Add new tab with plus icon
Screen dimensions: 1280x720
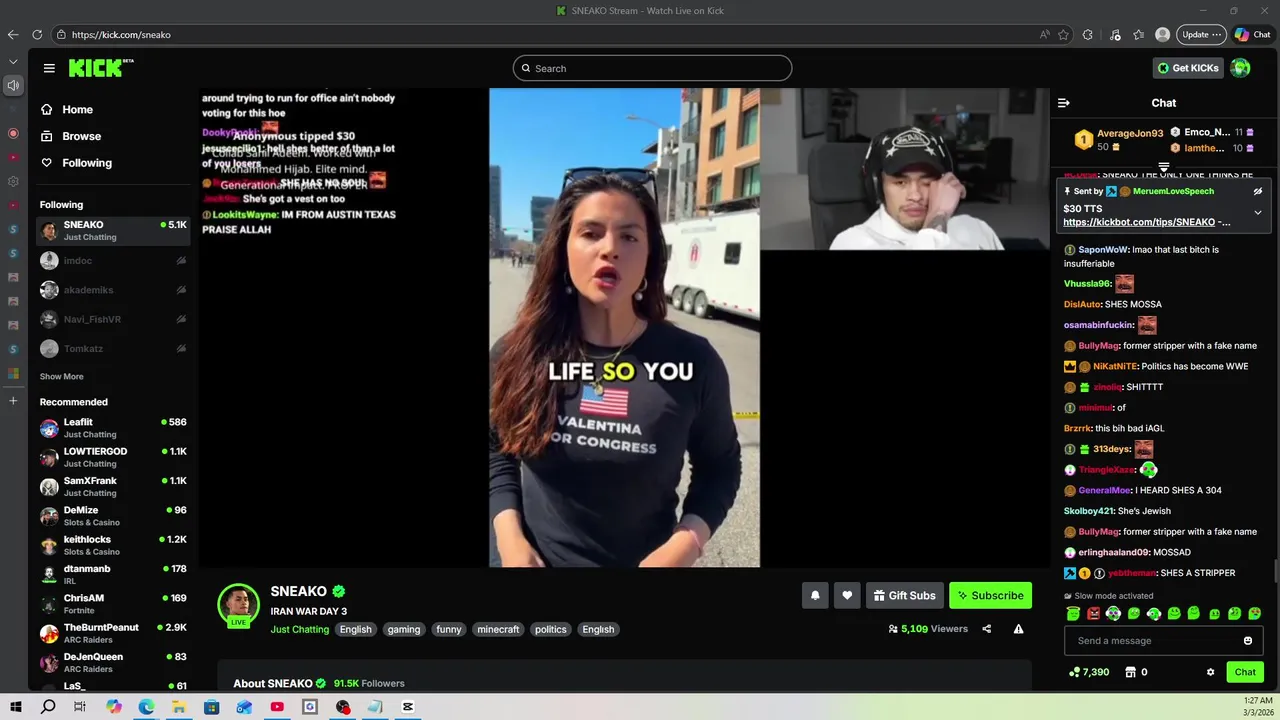click(13, 400)
